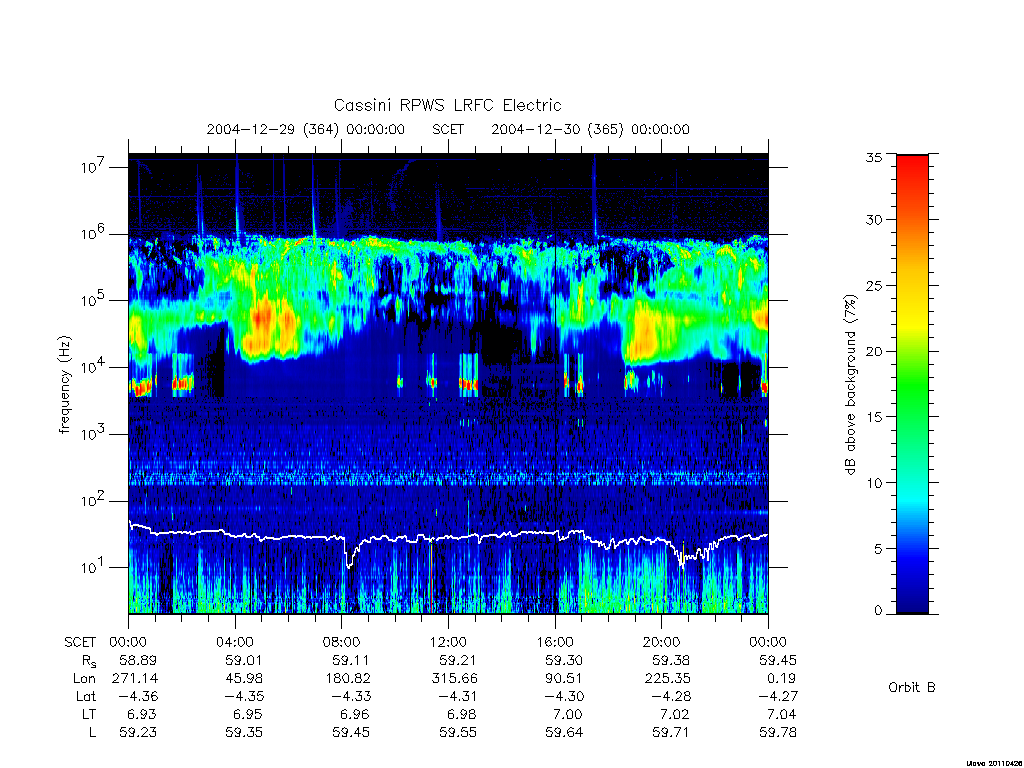Viewport: 1024px width, 768px height.
Task: Click the L value 59.78
Action: coord(777,733)
